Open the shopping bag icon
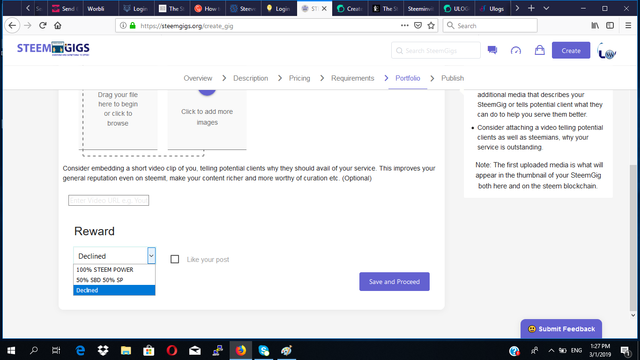Viewport: 640px width, 360px height. pos(540,50)
